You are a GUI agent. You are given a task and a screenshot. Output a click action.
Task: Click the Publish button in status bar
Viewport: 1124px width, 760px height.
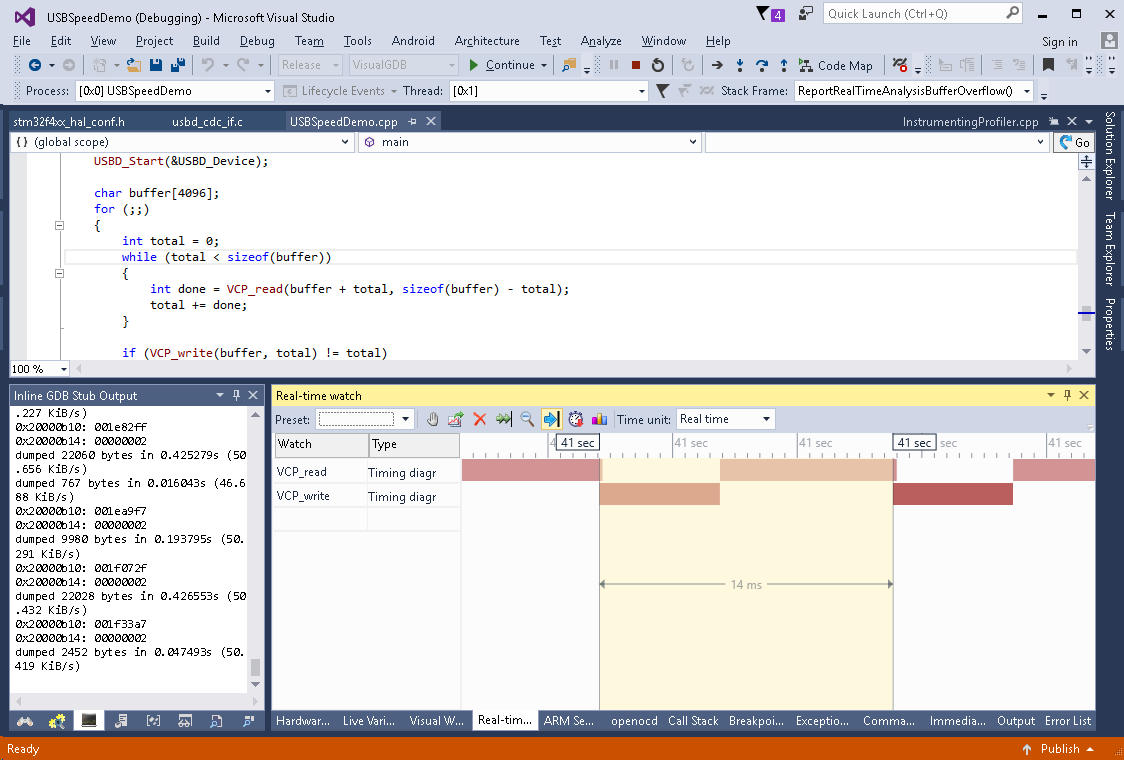click(1057, 749)
